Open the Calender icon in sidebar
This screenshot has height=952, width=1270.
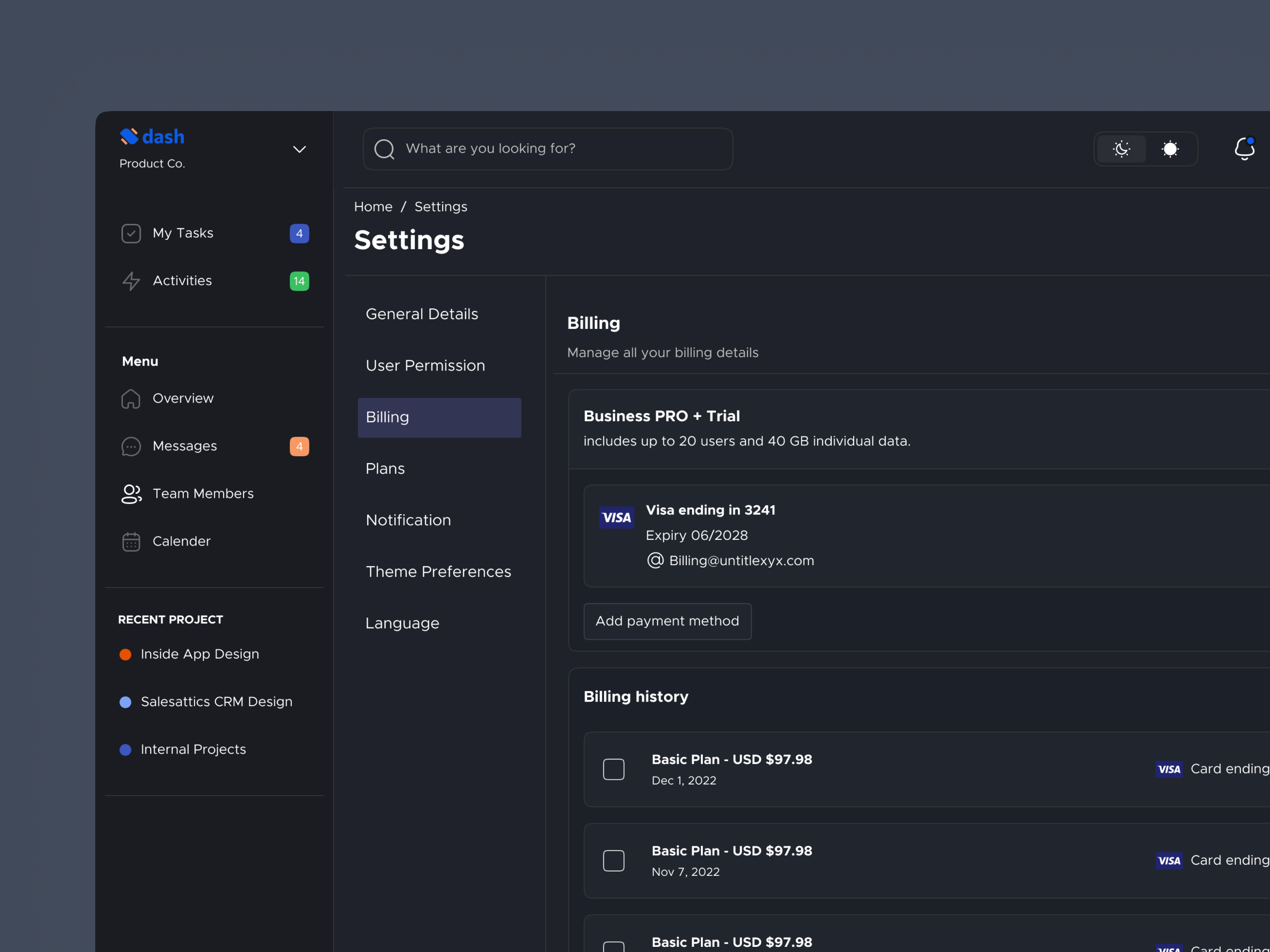pos(131,541)
